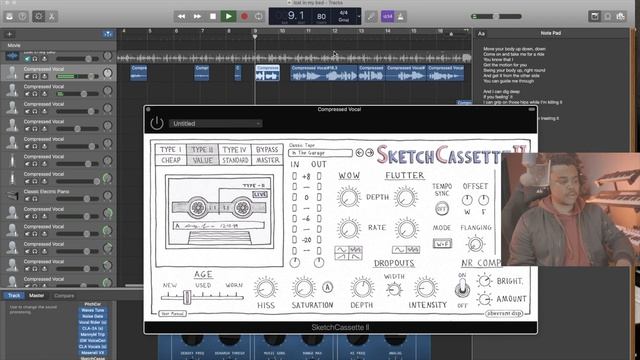Switch to the Track tab in Smart Controls

click(14, 296)
